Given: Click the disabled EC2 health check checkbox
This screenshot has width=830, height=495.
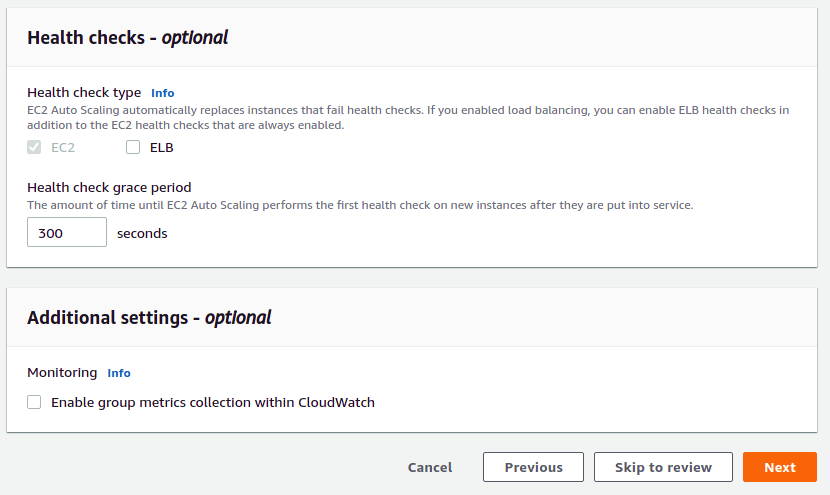Looking at the screenshot, I should [x=35, y=148].
